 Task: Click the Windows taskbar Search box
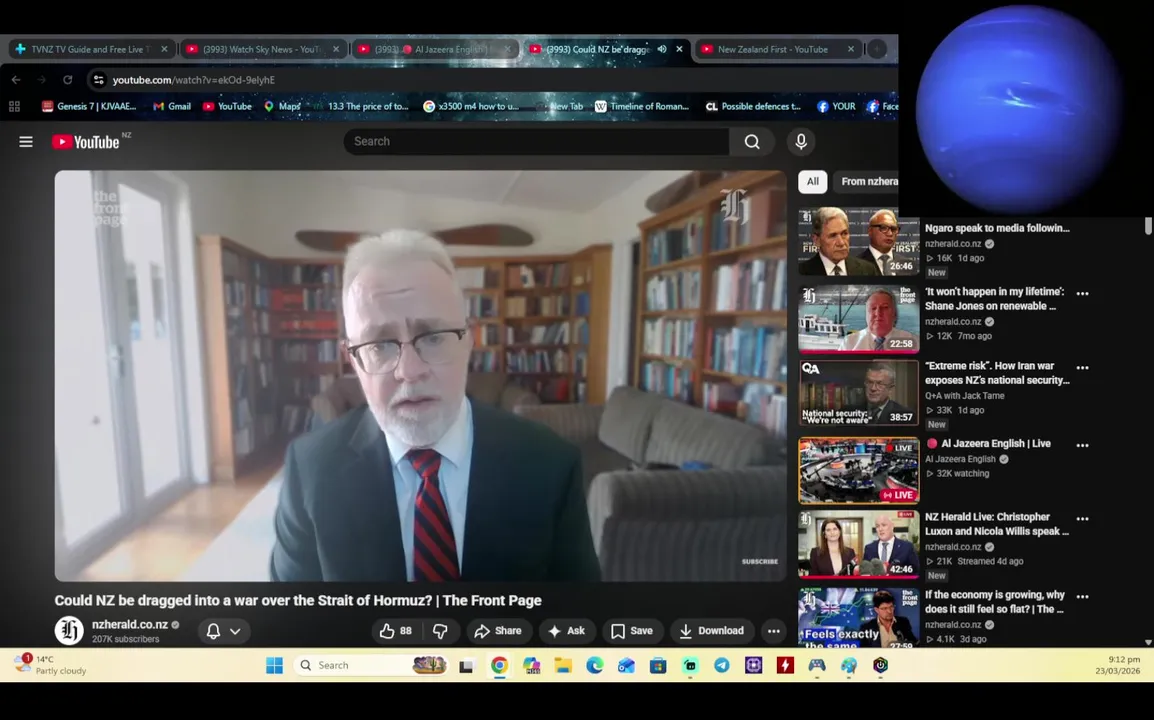tap(370, 666)
